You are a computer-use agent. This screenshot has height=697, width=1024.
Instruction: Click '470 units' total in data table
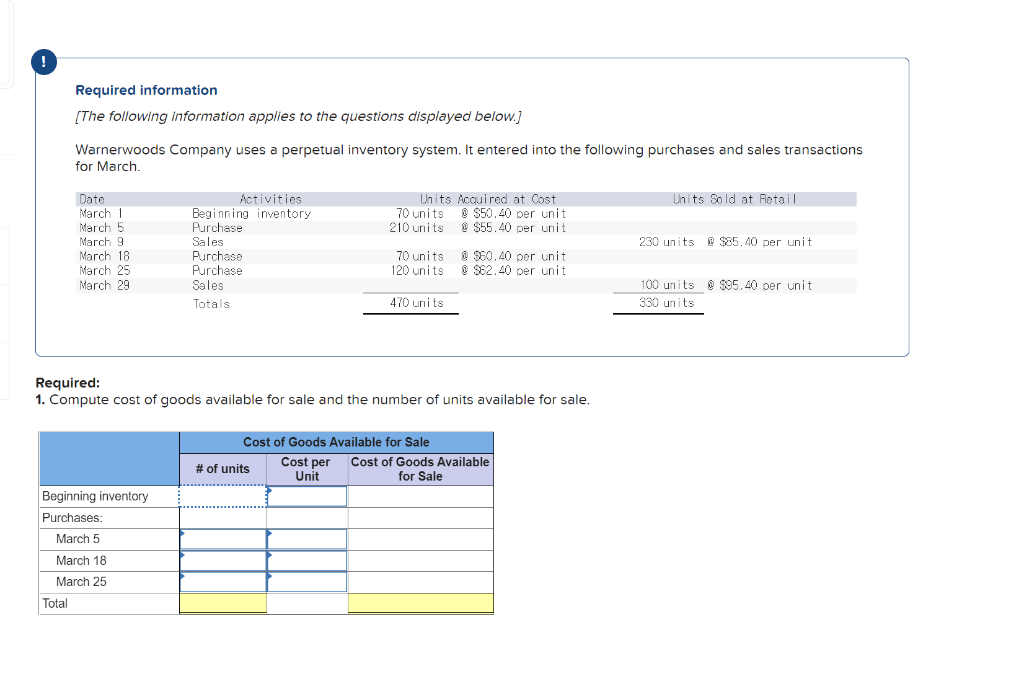pos(417,303)
